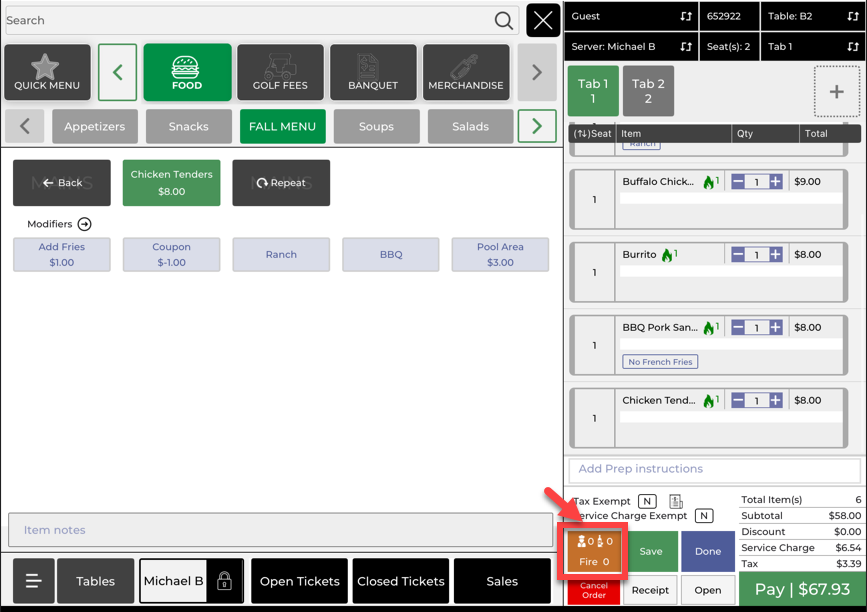Click the search magnifier icon
The image size is (867, 612).
504,20
